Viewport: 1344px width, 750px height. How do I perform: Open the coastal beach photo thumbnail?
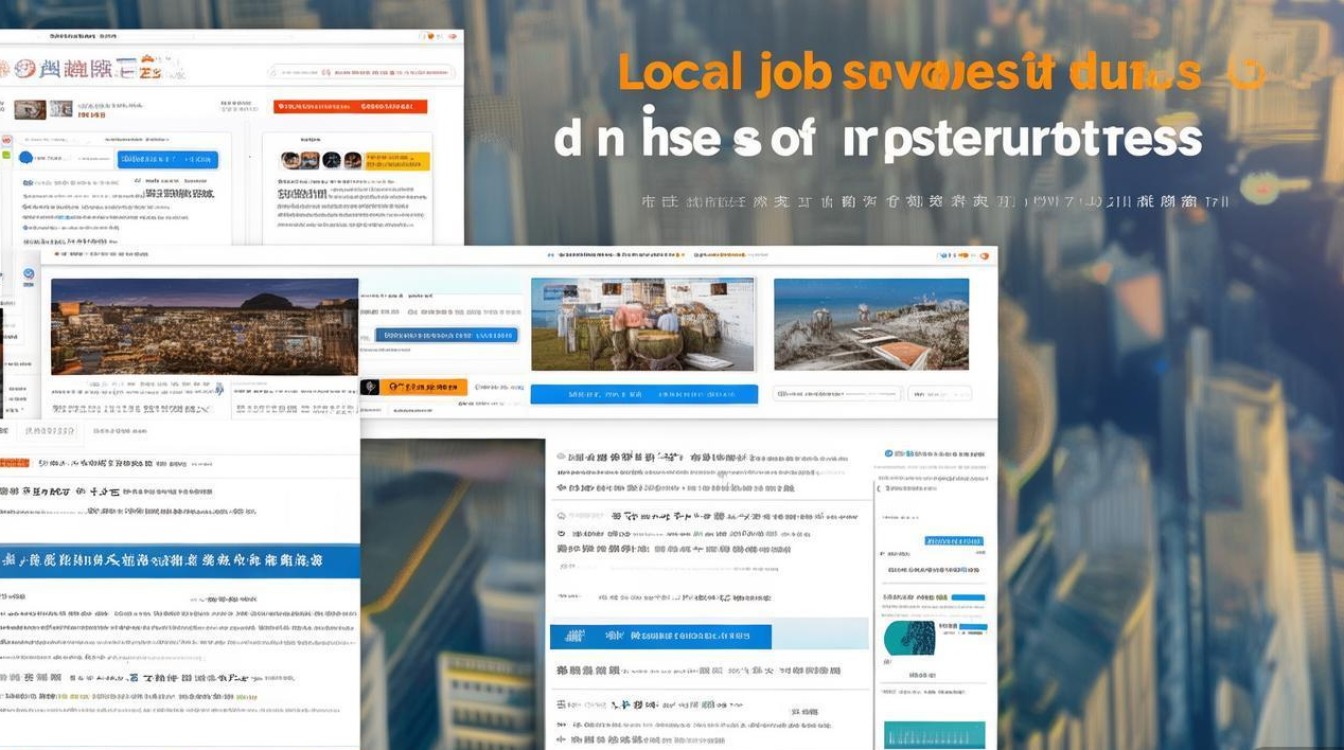pyautogui.click(x=871, y=324)
